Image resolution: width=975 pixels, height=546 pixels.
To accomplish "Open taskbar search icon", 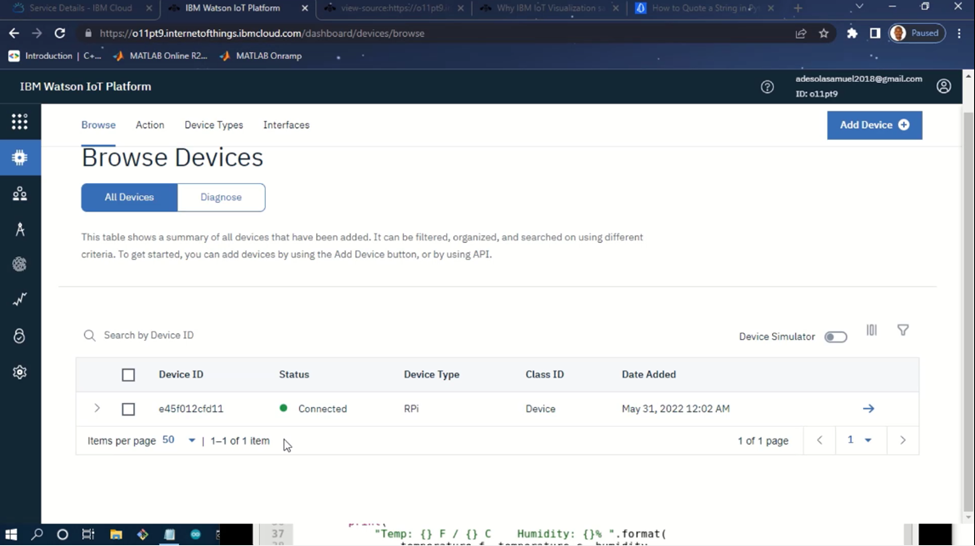I will point(37,534).
